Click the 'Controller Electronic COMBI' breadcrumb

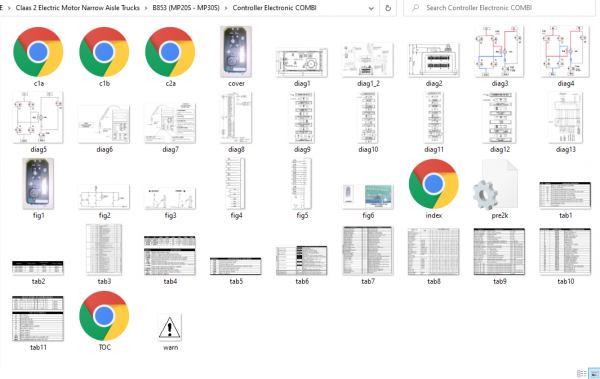tap(274, 8)
